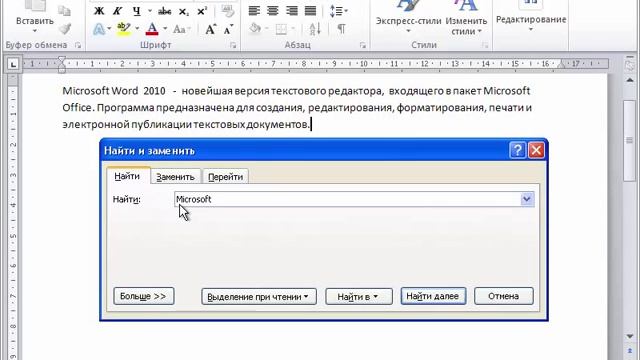Click vertical scrollbar up arrow
This screenshot has width=640, height=360.
tap(630, 80)
